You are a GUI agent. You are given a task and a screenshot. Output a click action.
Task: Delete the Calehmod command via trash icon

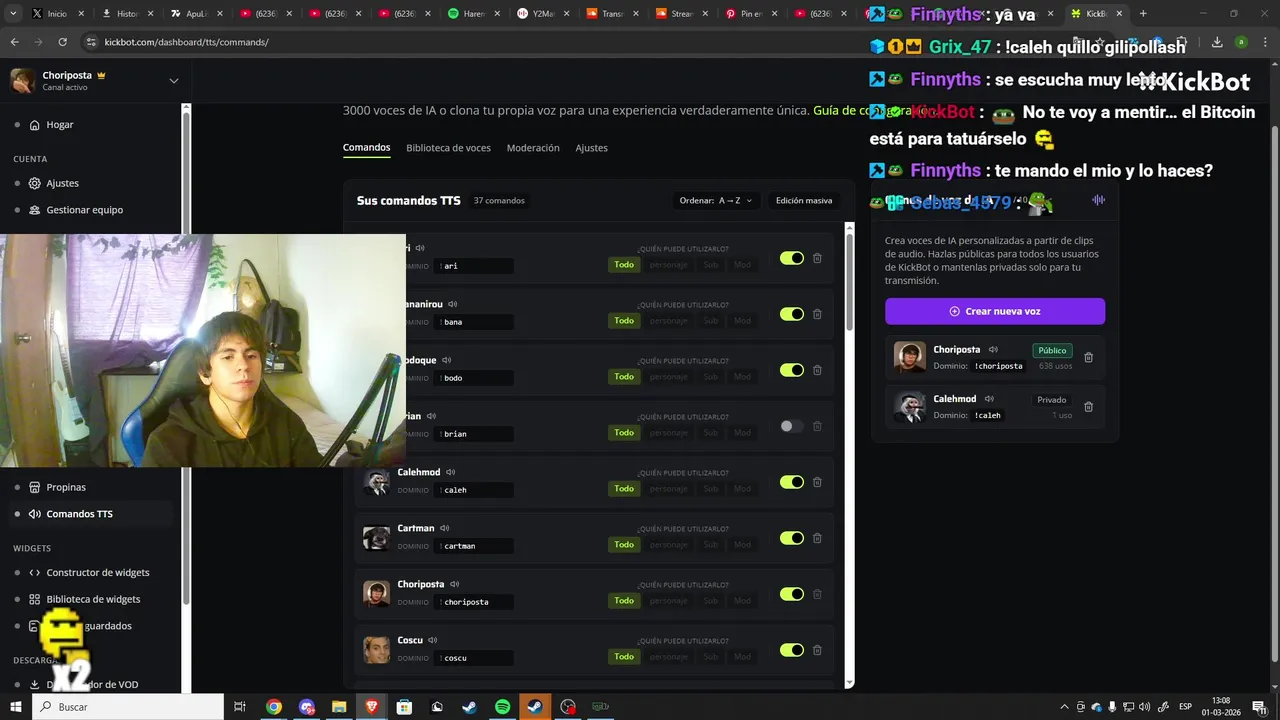pos(817,482)
